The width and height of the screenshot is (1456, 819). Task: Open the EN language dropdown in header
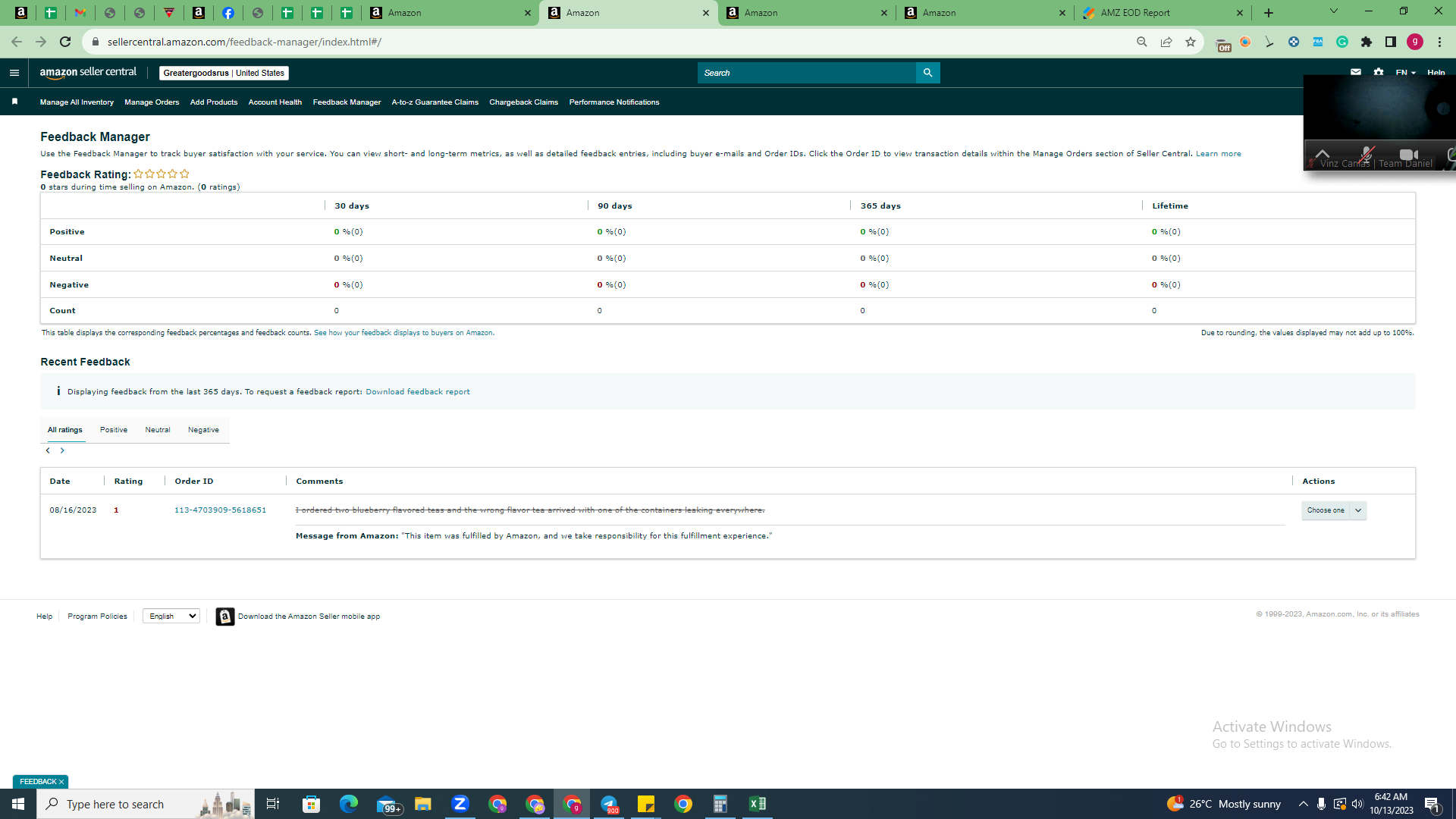tap(1405, 73)
